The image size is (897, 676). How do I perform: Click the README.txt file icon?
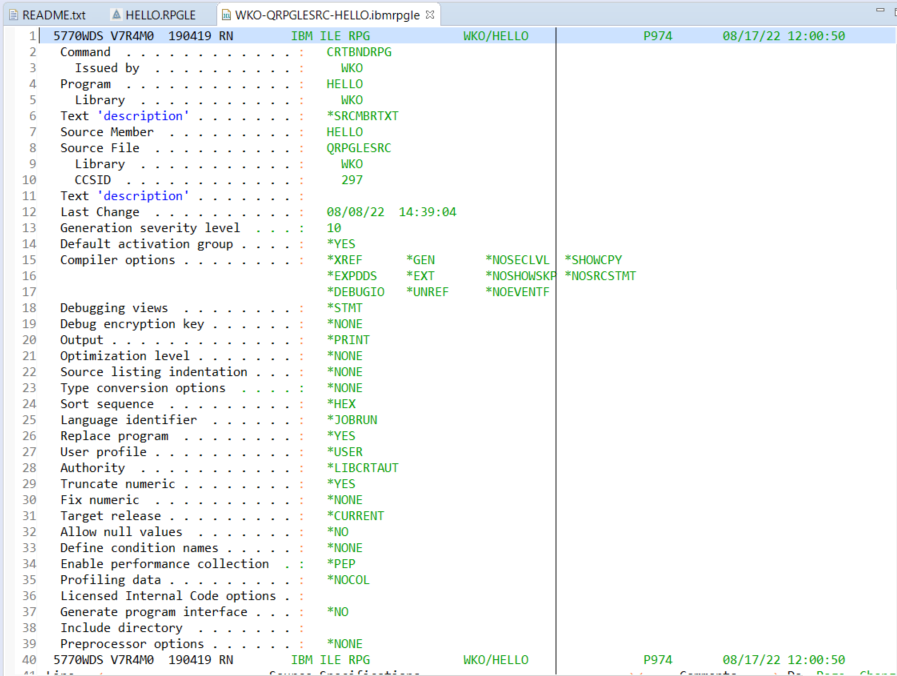(x=12, y=15)
